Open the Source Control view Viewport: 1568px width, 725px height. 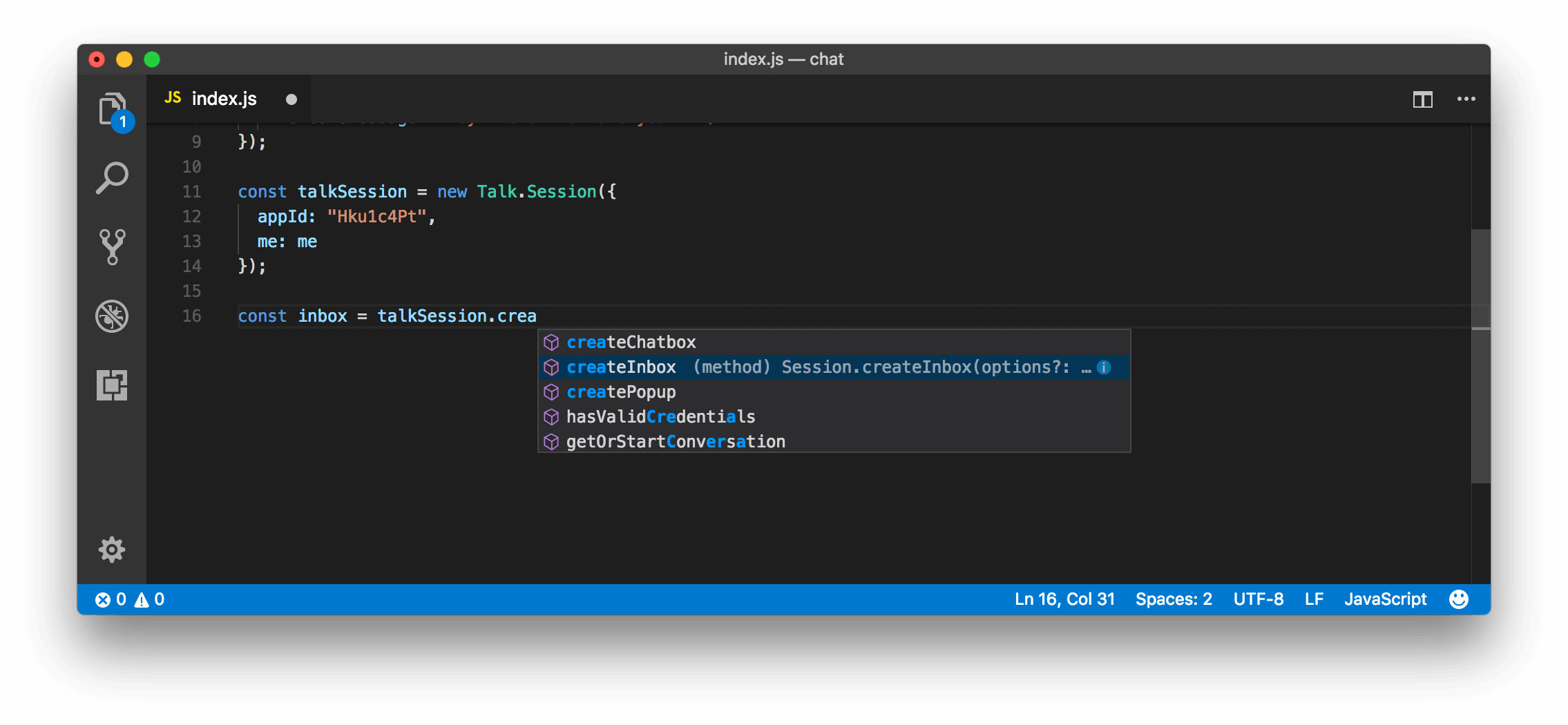tap(113, 246)
